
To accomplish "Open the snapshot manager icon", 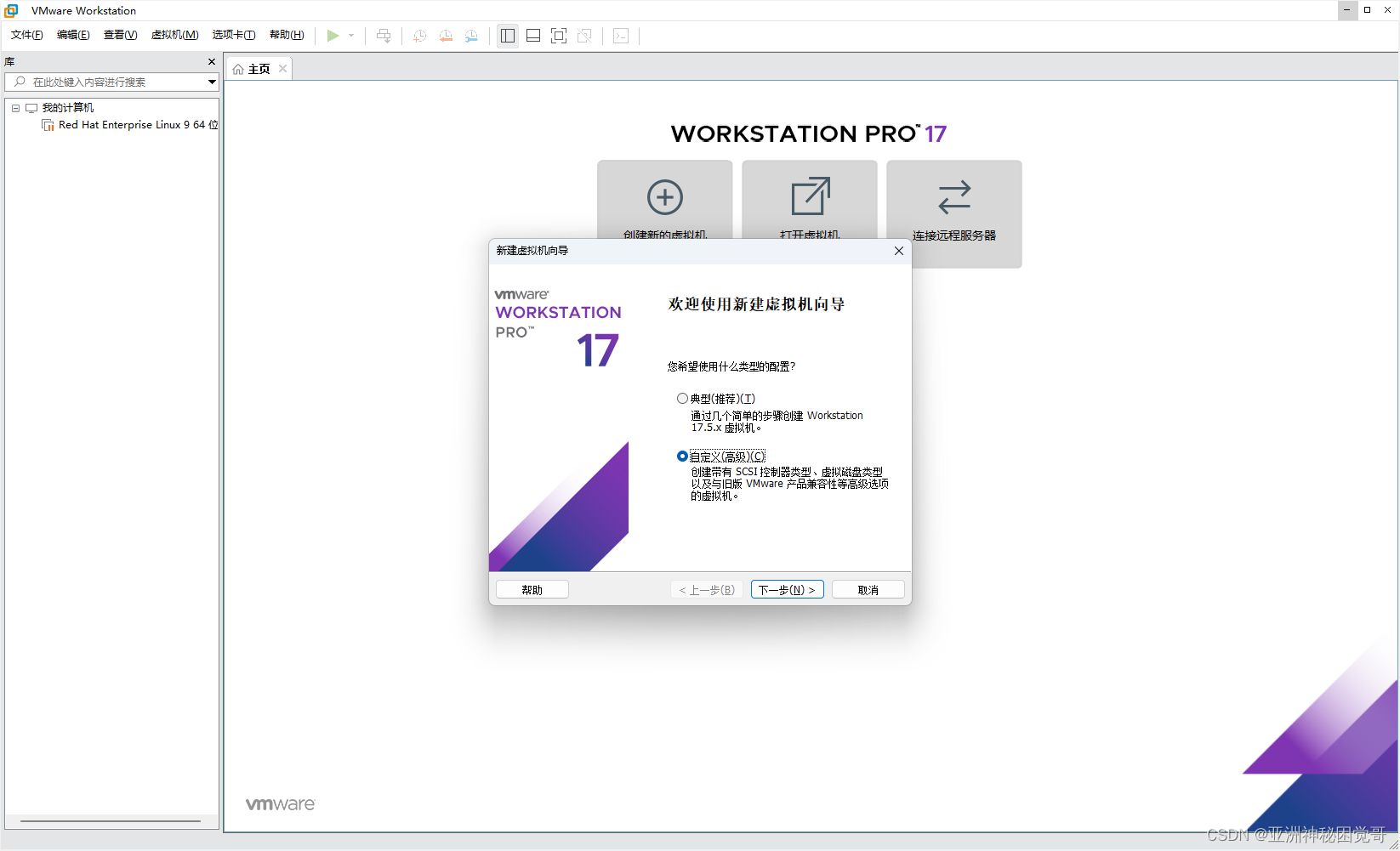I will [472, 36].
